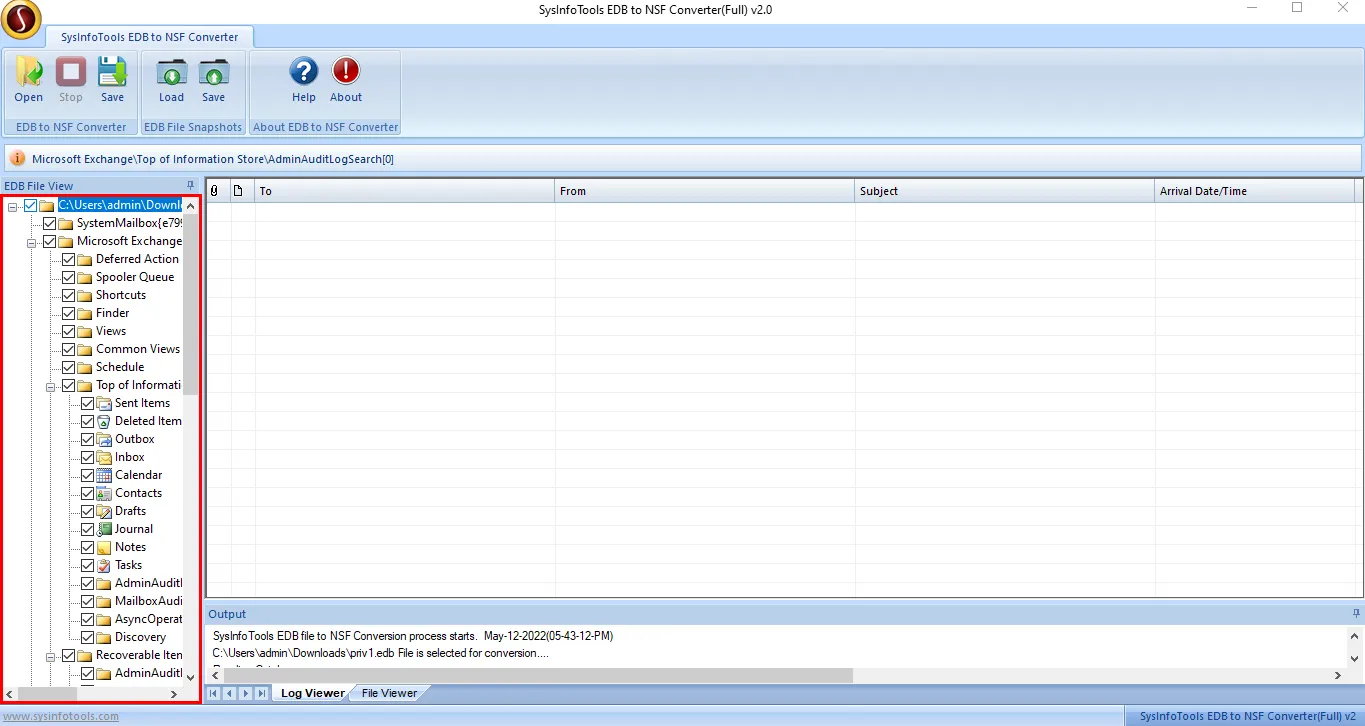Uncheck the Inbox folder checkbox
The height and width of the screenshot is (726, 1365).
click(88, 457)
